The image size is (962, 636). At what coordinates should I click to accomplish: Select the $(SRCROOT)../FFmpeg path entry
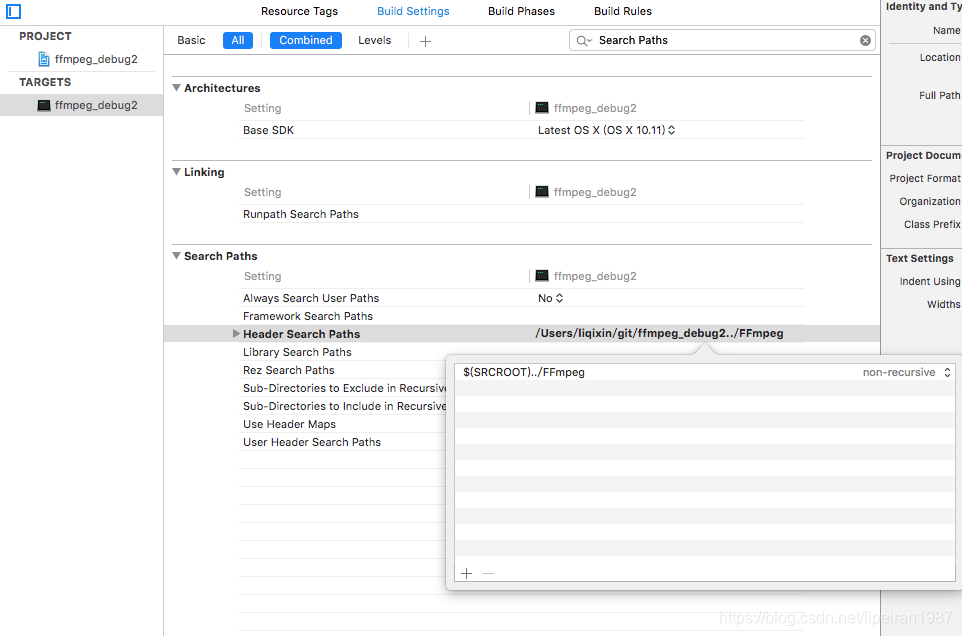point(524,372)
